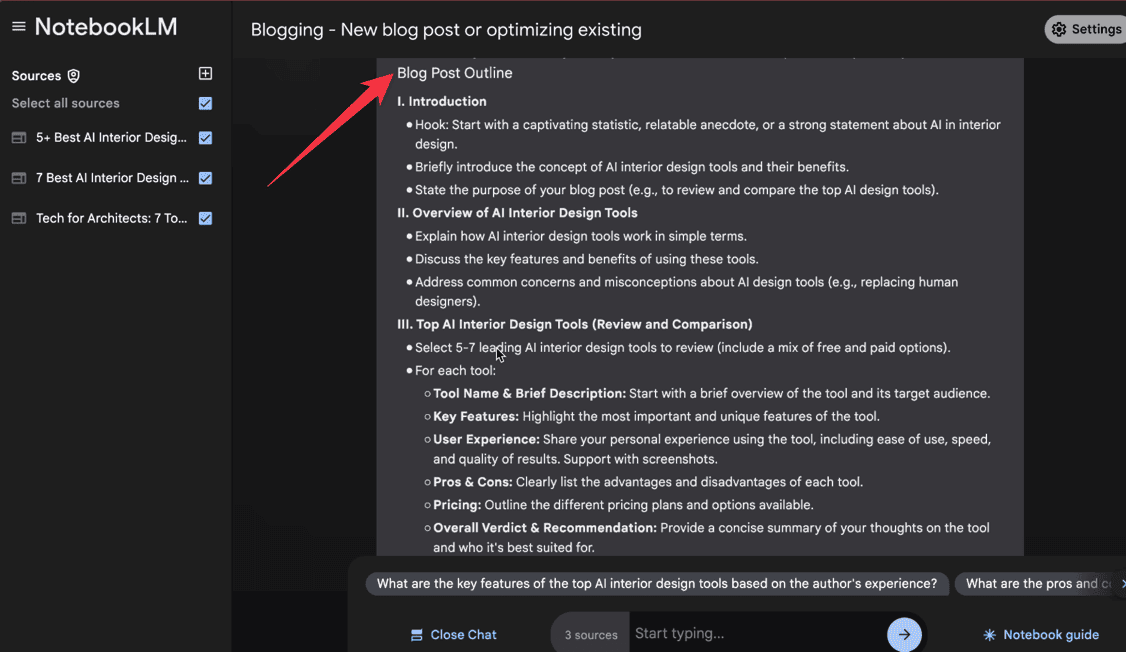
Task: Click the notebook title "Blogging - New blog post"
Action: point(446,30)
